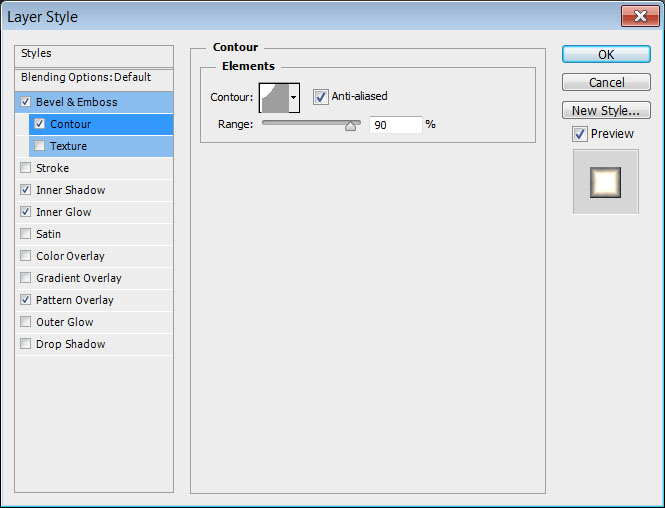The width and height of the screenshot is (665, 508).
Task: Open the contour curve thumbnail editor
Action: click(274, 98)
